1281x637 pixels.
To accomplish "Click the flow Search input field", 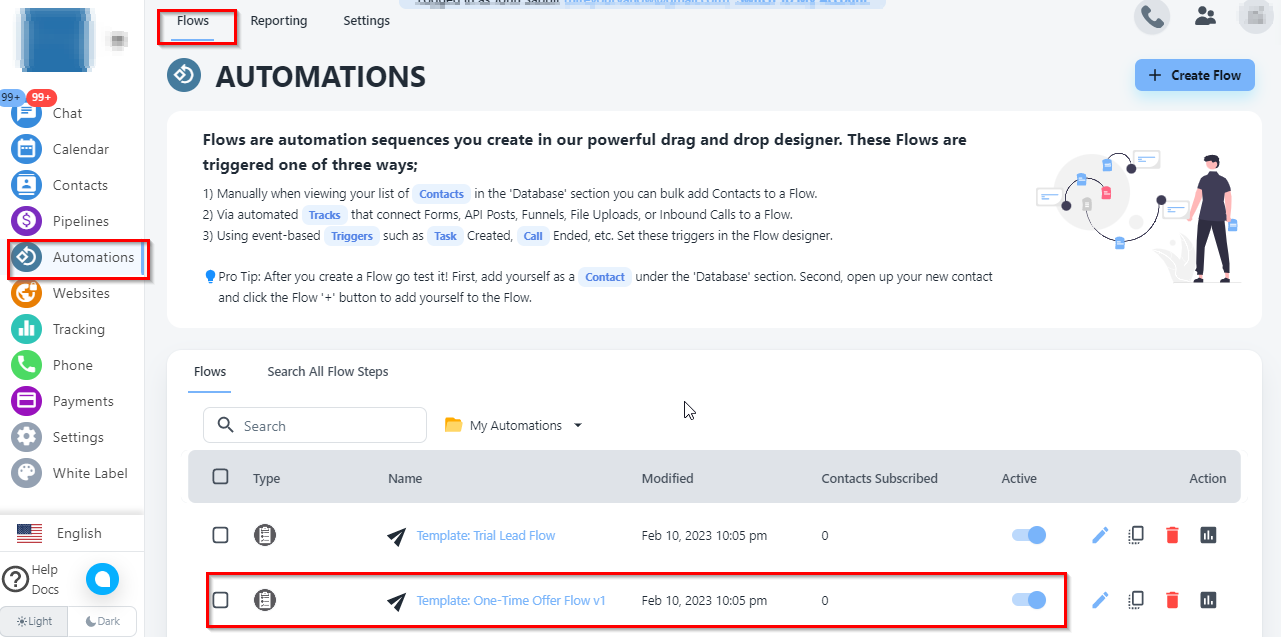I will (x=315, y=425).
